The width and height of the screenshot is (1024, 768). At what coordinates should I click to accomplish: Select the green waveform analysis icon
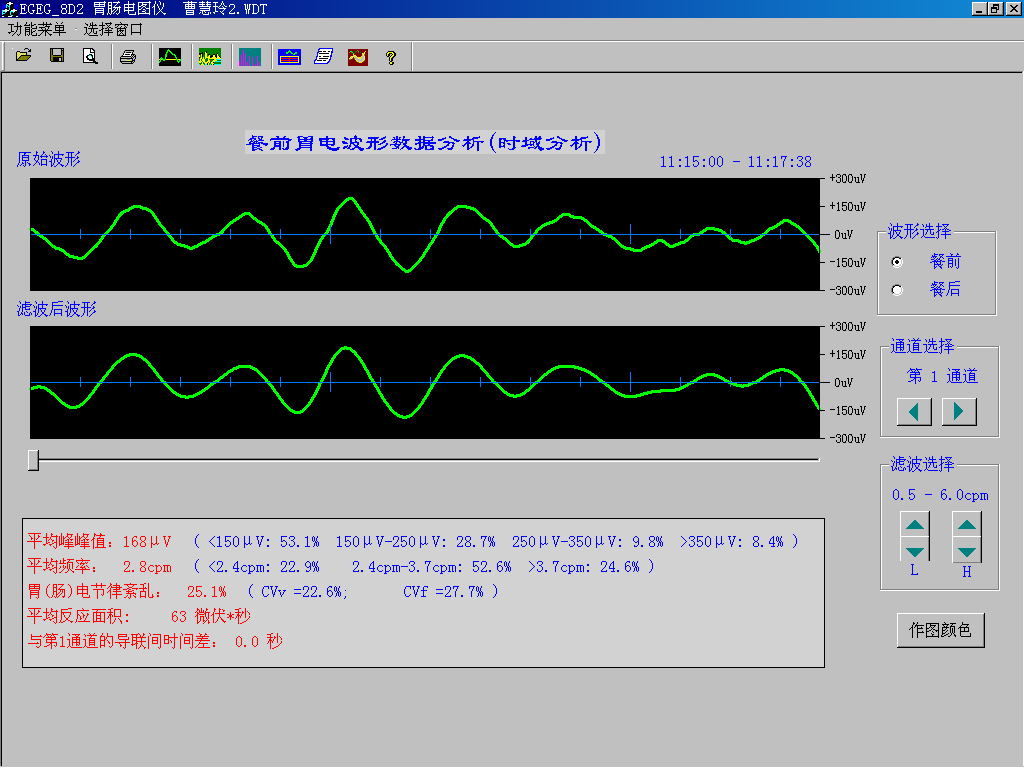170,57
